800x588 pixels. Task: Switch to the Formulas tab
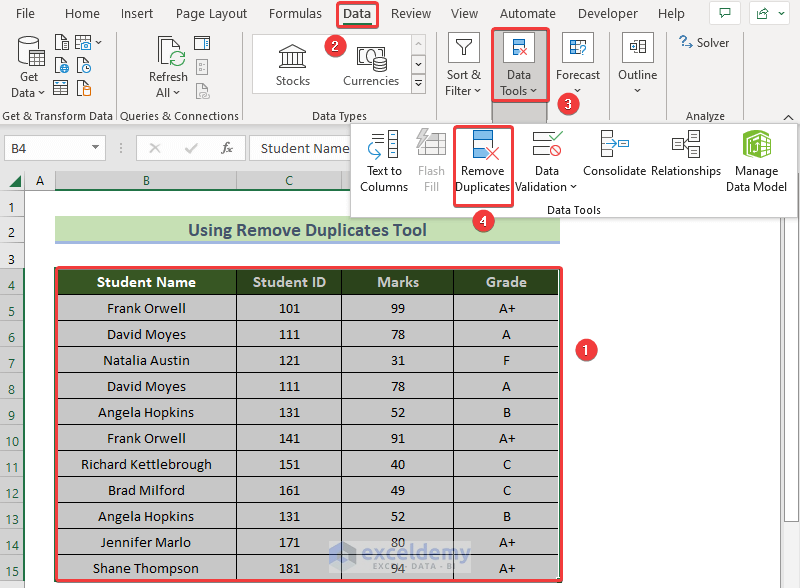point(294,14)
